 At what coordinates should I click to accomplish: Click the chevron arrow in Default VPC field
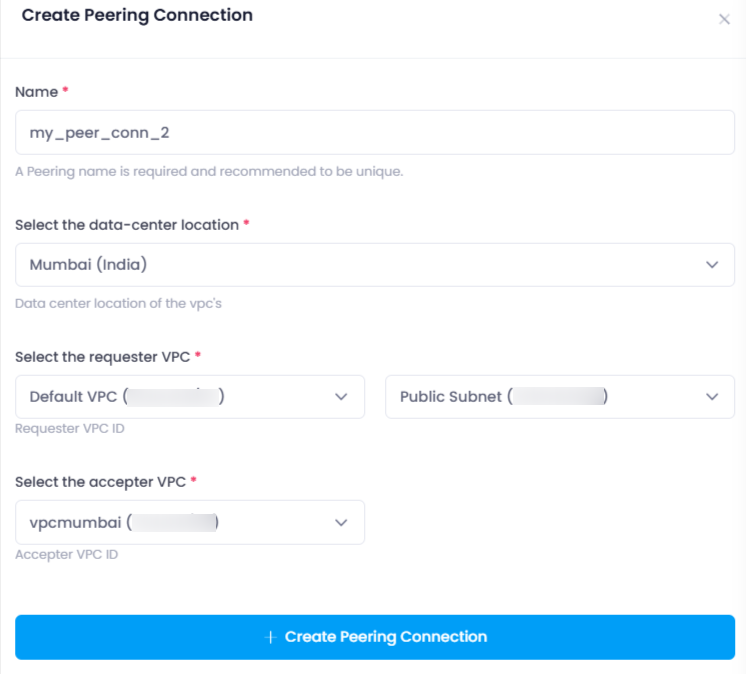[341, 397]
